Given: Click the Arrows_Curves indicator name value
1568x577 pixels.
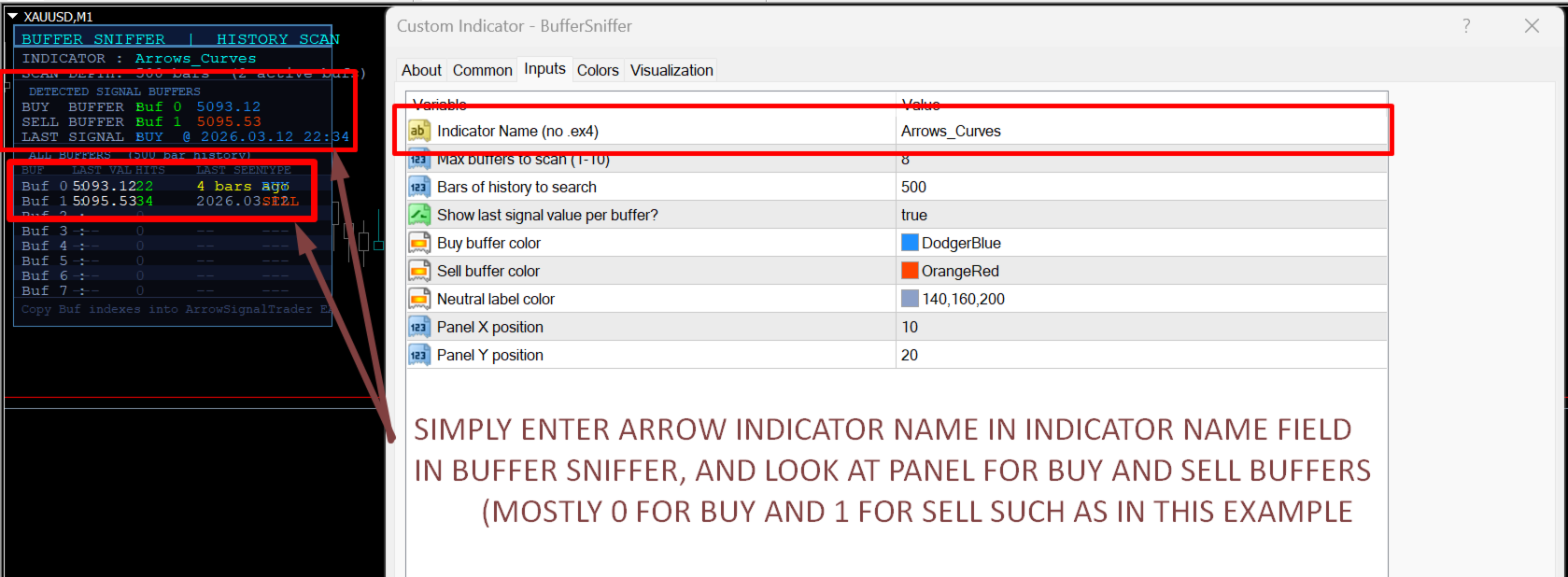Looking at the screenshot, I should tap(951, 131).
